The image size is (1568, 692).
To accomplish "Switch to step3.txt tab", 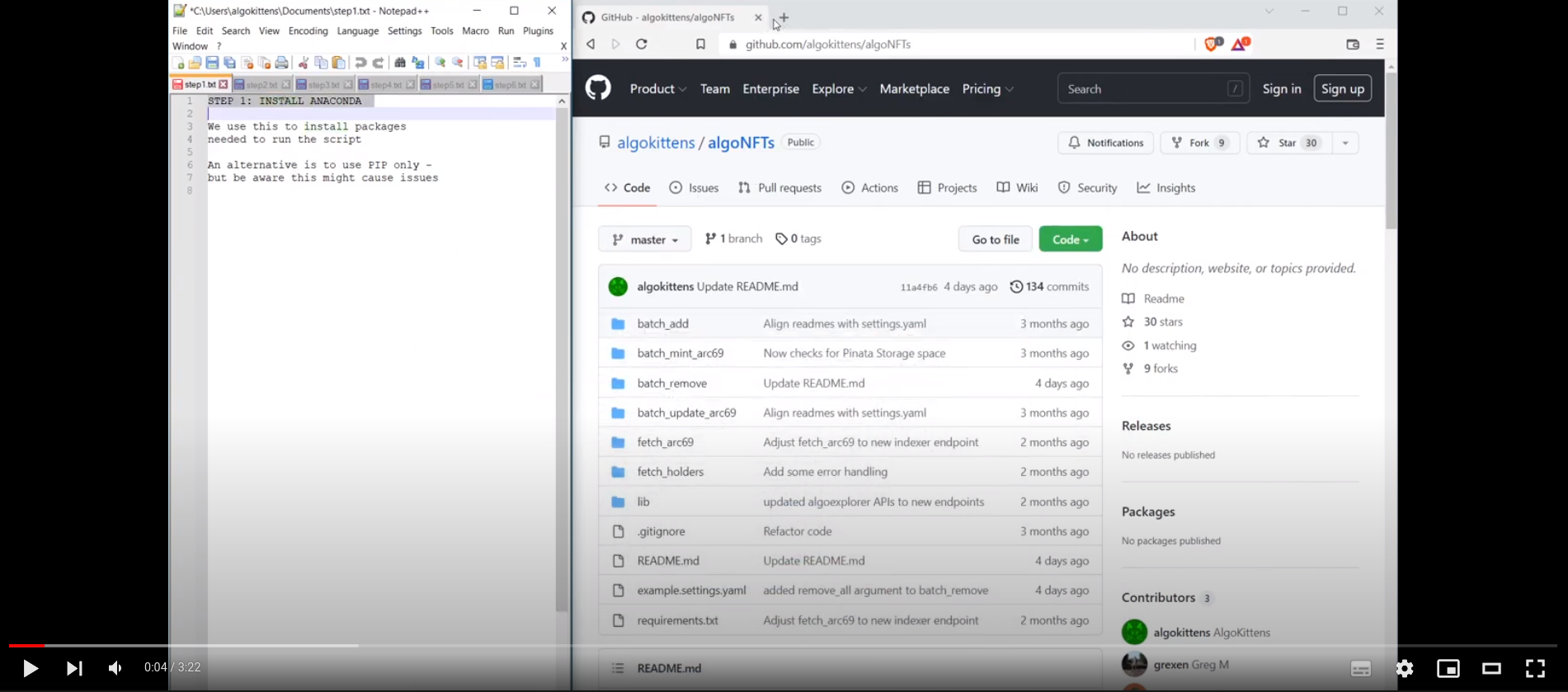I will [324, 85].
